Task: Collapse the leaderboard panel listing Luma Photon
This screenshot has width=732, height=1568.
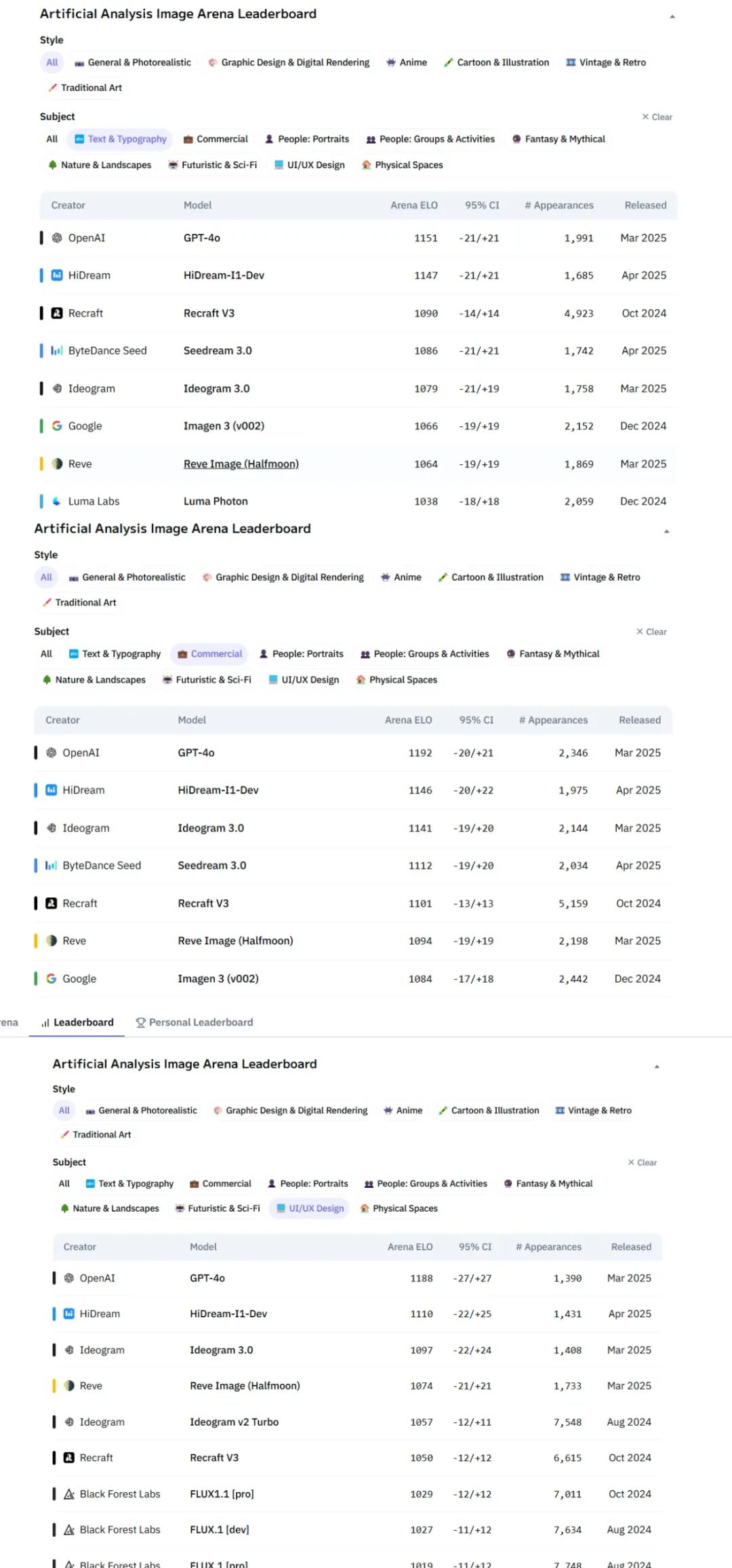Action: point(672,16)
